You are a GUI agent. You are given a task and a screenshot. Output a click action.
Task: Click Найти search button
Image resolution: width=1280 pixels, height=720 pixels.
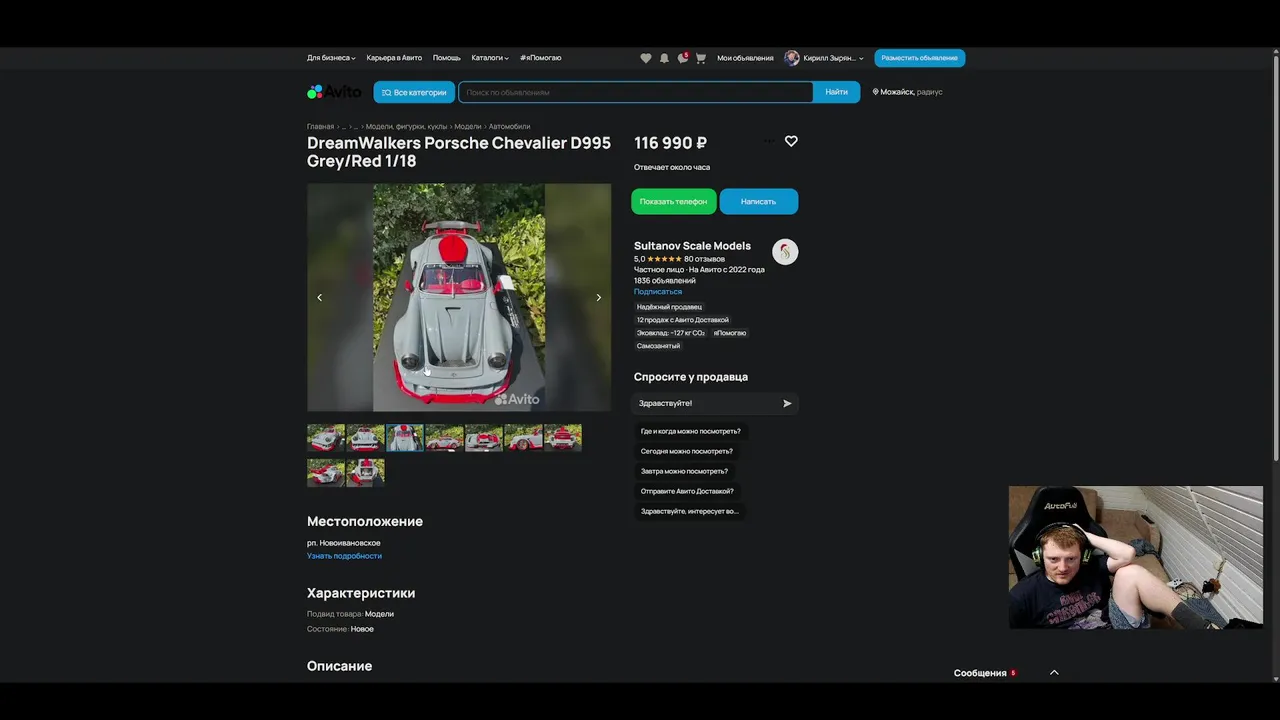pos(837,92)
